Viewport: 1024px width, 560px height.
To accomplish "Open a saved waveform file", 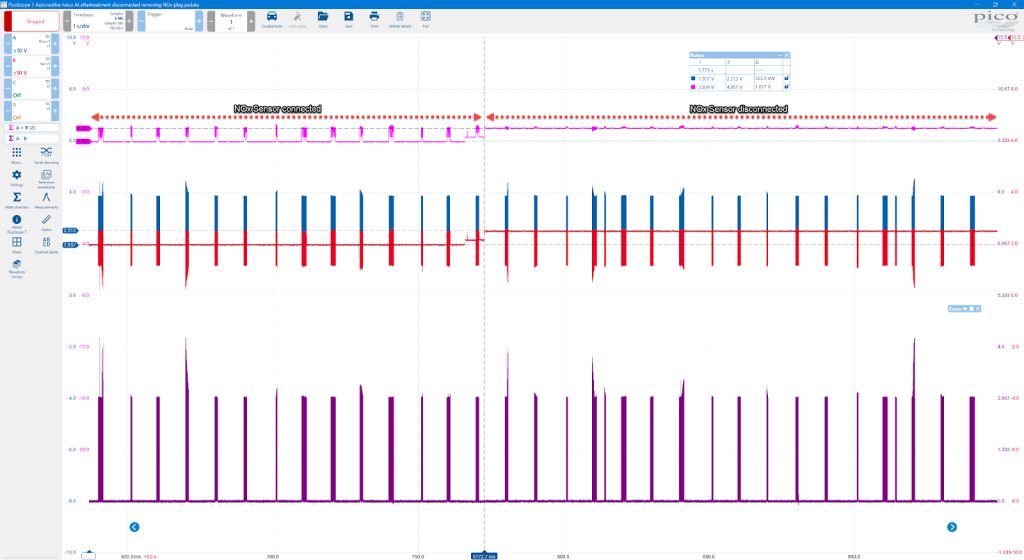I will click(x=323, y=19).
